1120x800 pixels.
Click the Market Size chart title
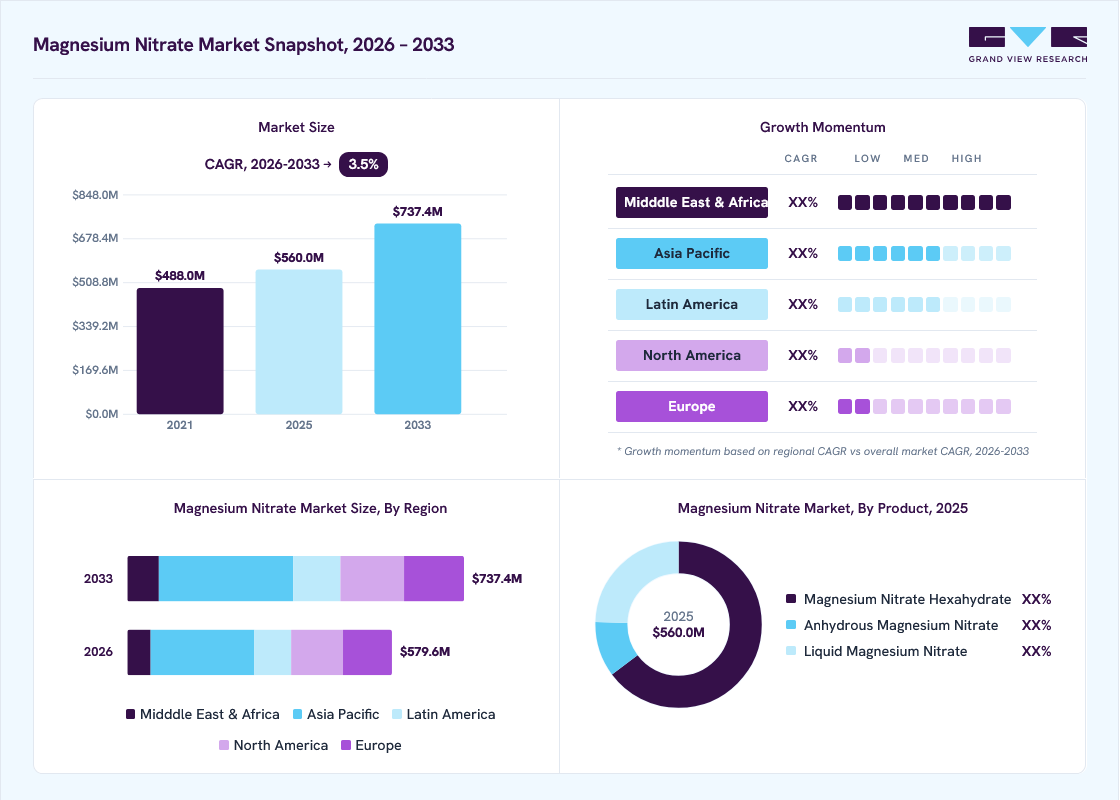296,127
